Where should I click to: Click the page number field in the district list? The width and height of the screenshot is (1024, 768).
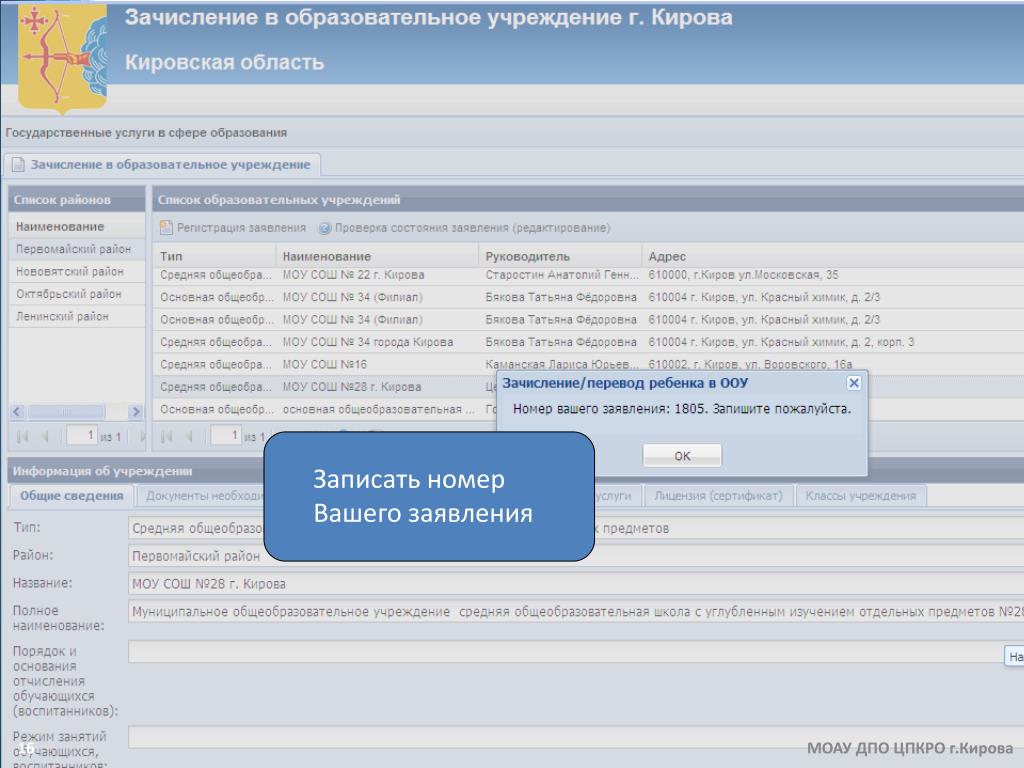point(82,435)
